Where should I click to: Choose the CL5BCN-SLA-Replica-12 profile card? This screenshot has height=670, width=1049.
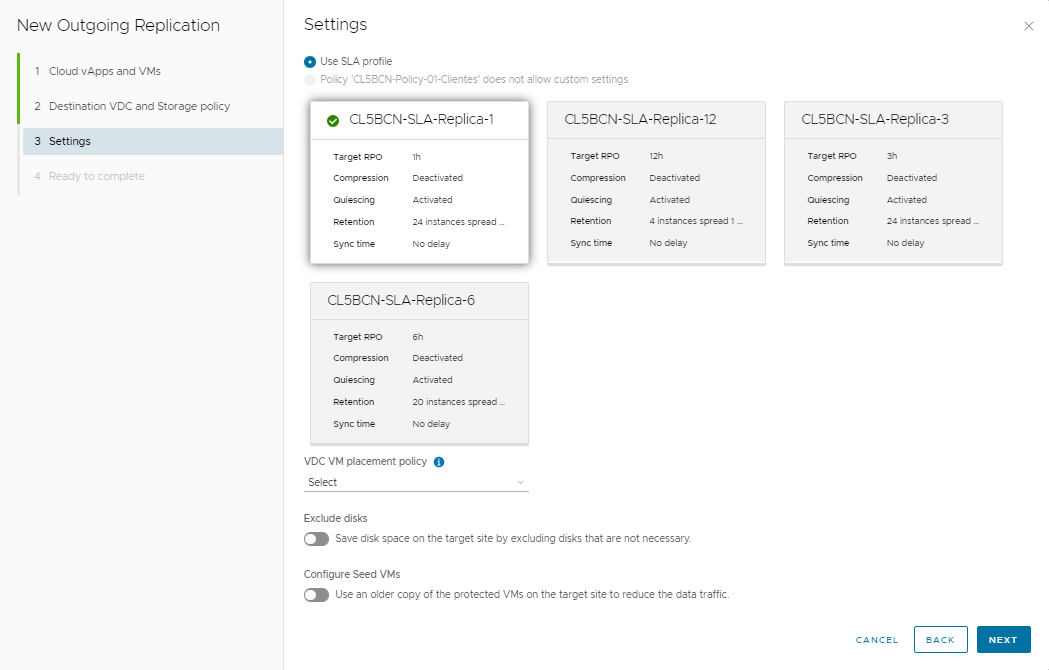(656, 183)
